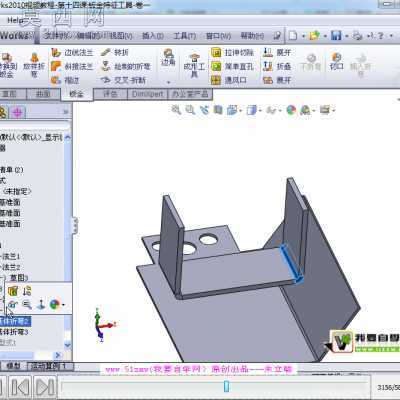Viewport: 400px width, 400px height.
Task: Open the pink crosshair DimXpert manager tab
Action: [17, 113]
